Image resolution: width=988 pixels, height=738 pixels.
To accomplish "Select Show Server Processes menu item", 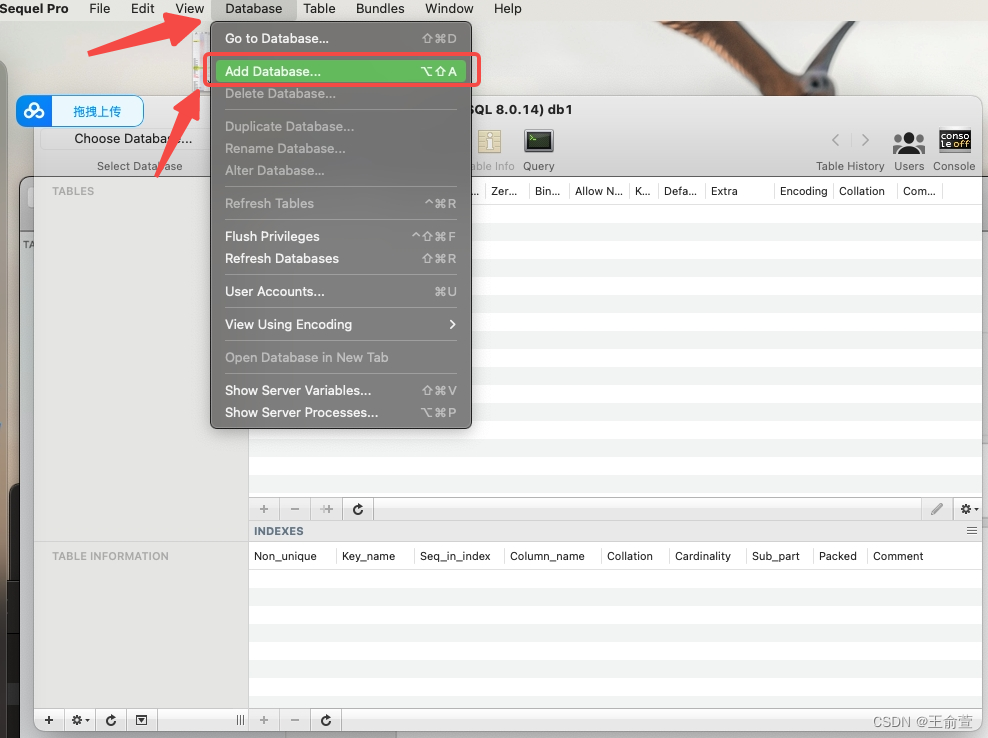I will coord(341,413).
